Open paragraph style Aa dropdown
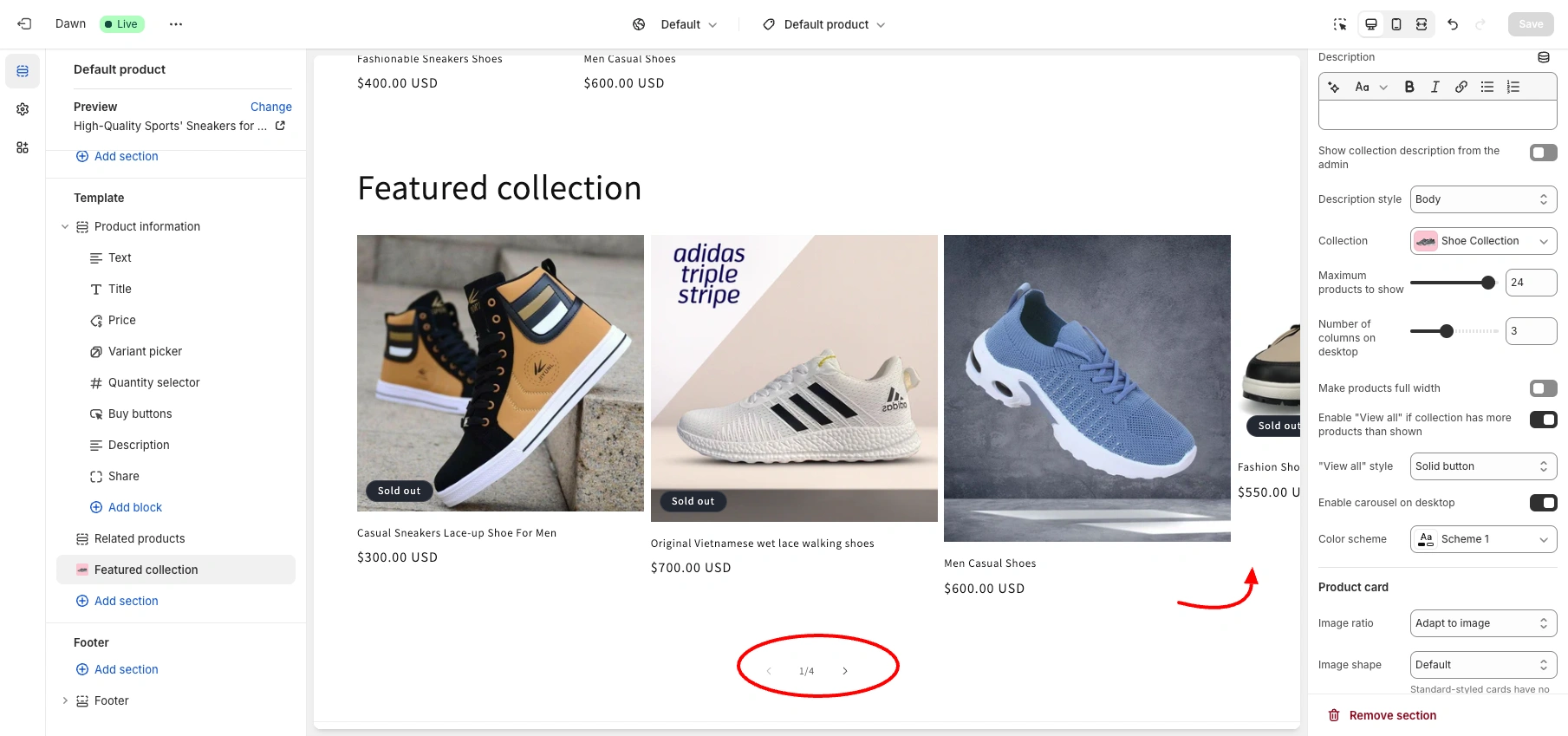This screenshot has height=736, width=1568. point(1371,87)
